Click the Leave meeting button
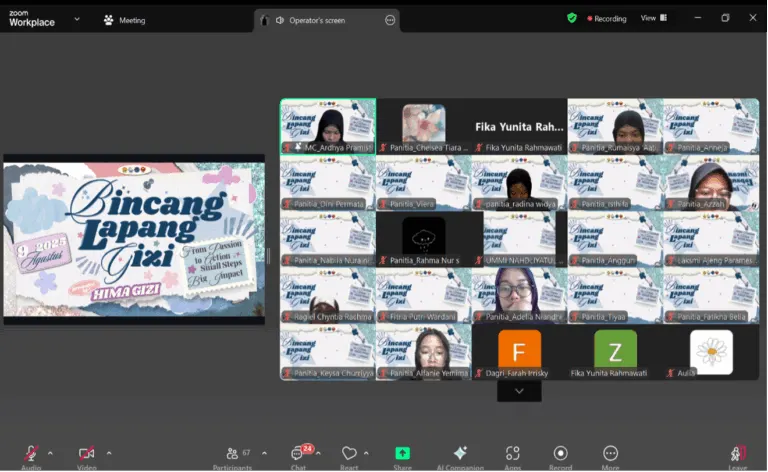Image resolution: width=768 pixels, height=472 pixels. pyautogui.click(x=737, y=454)
